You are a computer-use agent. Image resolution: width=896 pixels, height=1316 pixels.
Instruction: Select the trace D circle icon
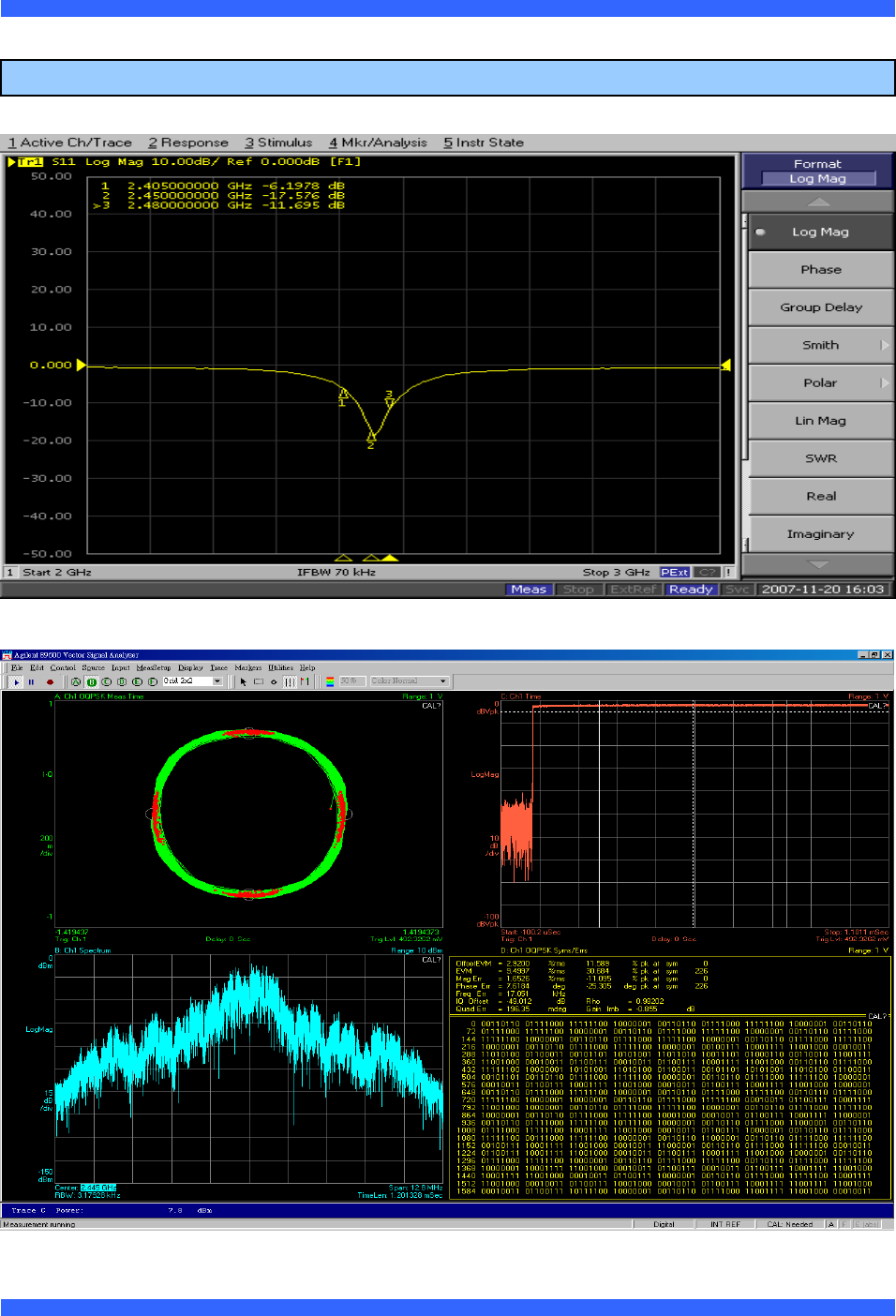pyautogui.click(x=122, y=681)
